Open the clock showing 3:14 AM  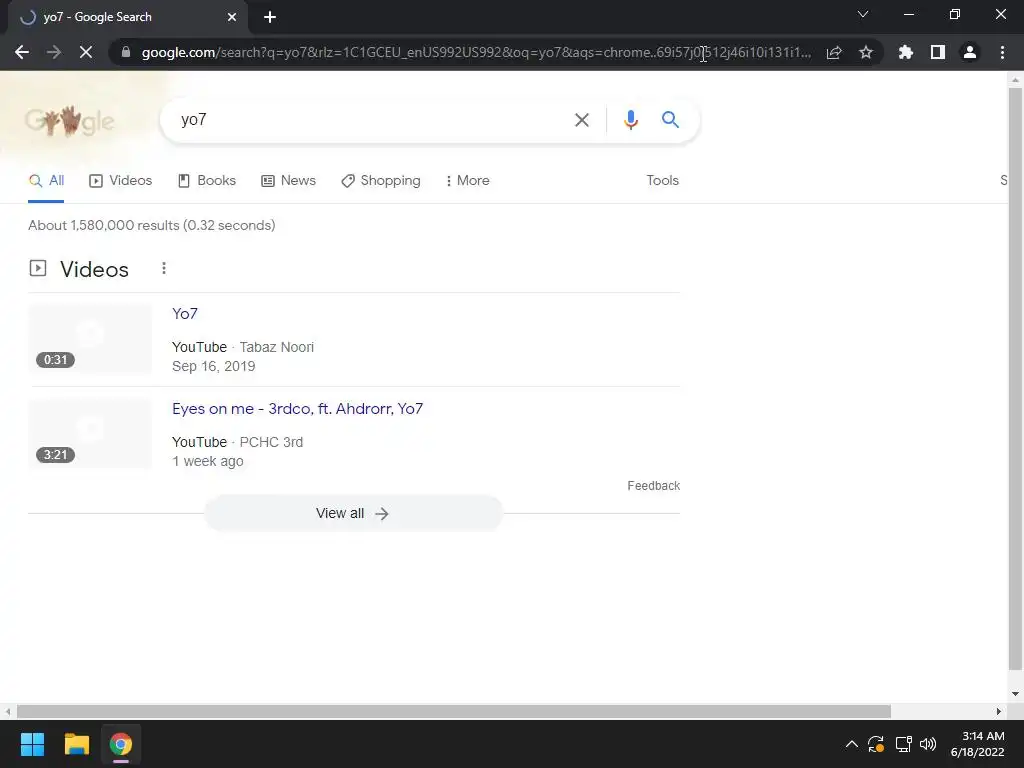tap(977, 744)
